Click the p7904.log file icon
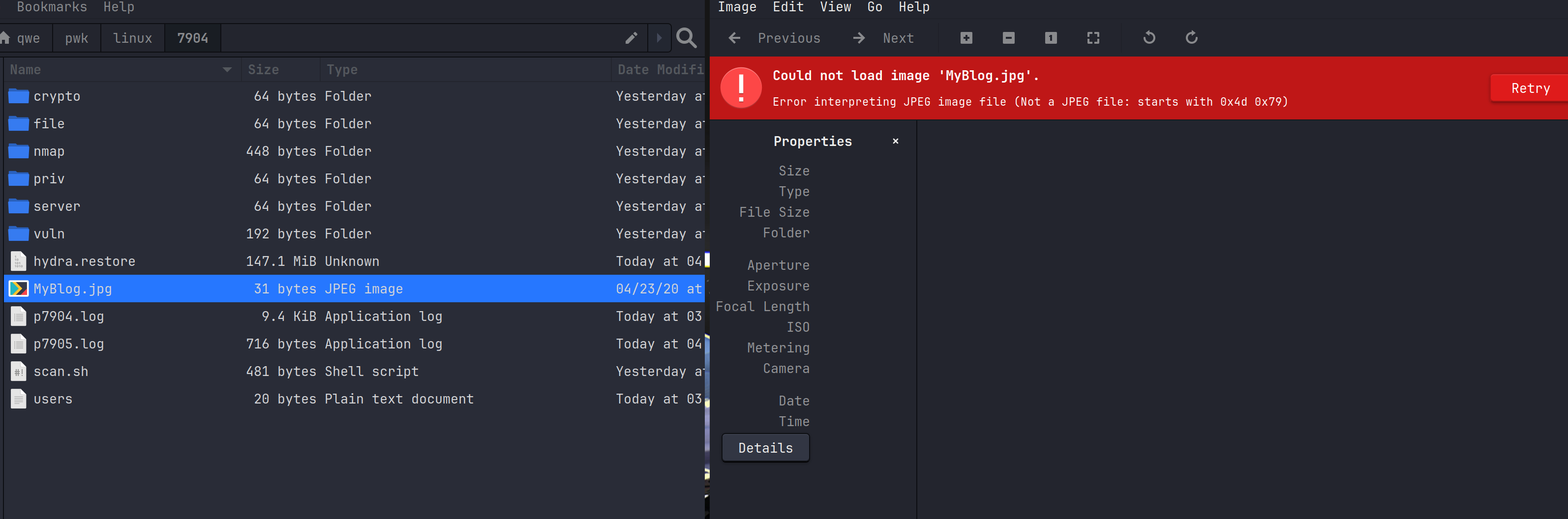Image resolution: width=1568 pixels, height=519 pixels. pos(18,317)
